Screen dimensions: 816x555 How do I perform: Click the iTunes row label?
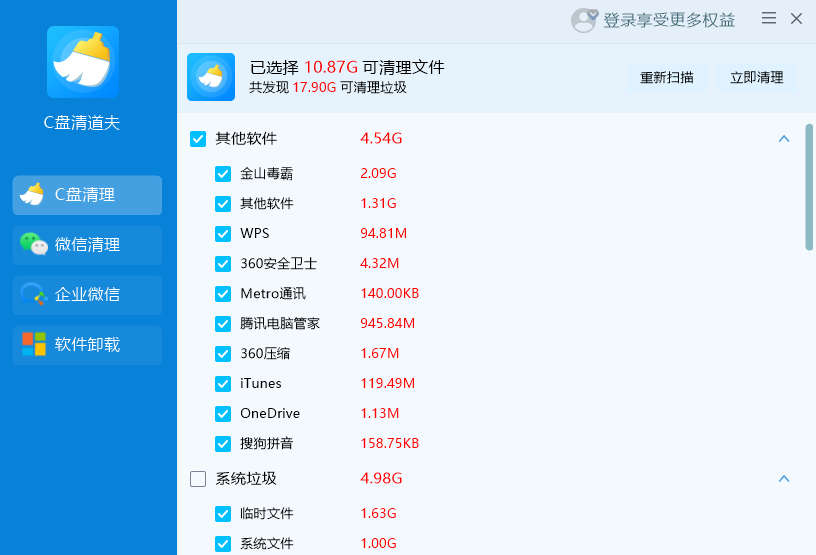[261, 383]
